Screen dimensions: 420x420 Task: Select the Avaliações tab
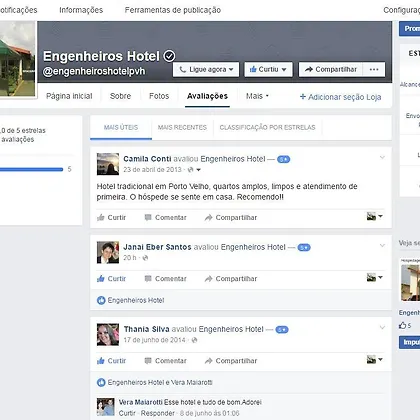(207, 96)
